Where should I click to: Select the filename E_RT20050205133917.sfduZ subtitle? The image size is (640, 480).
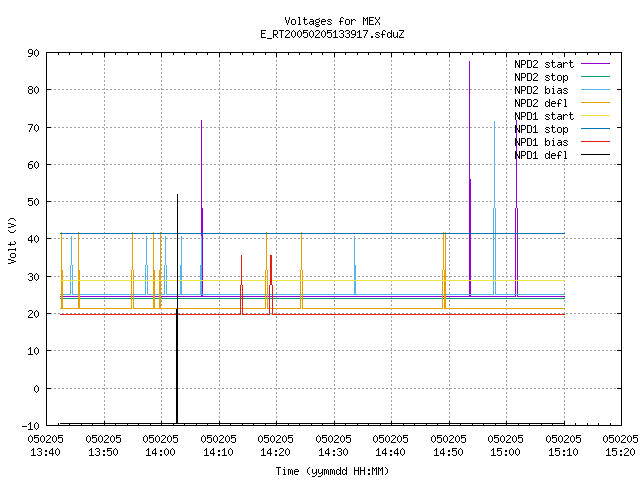[x=332, y=34]
